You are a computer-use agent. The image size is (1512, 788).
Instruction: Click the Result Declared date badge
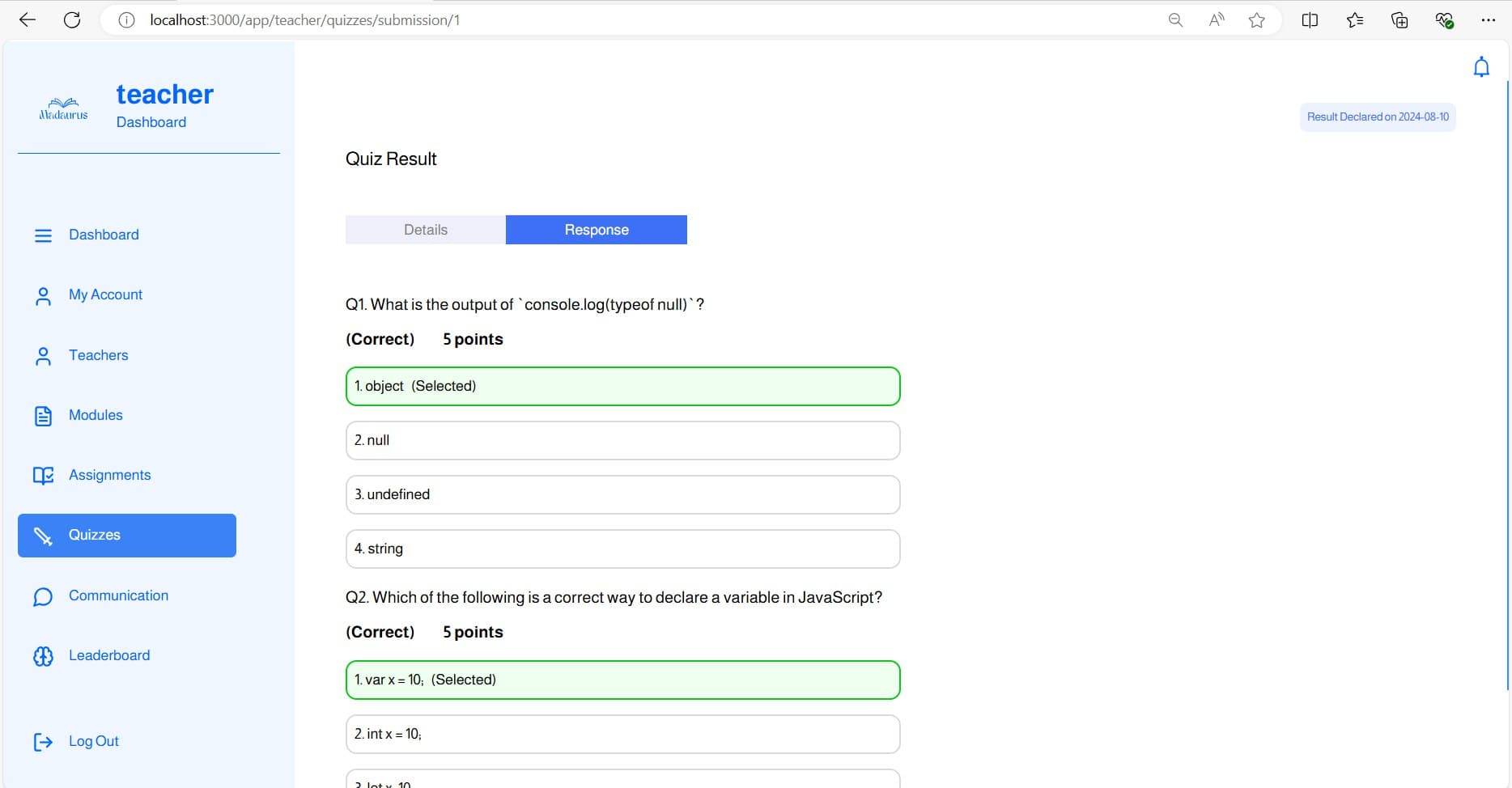pos(1378,117)
